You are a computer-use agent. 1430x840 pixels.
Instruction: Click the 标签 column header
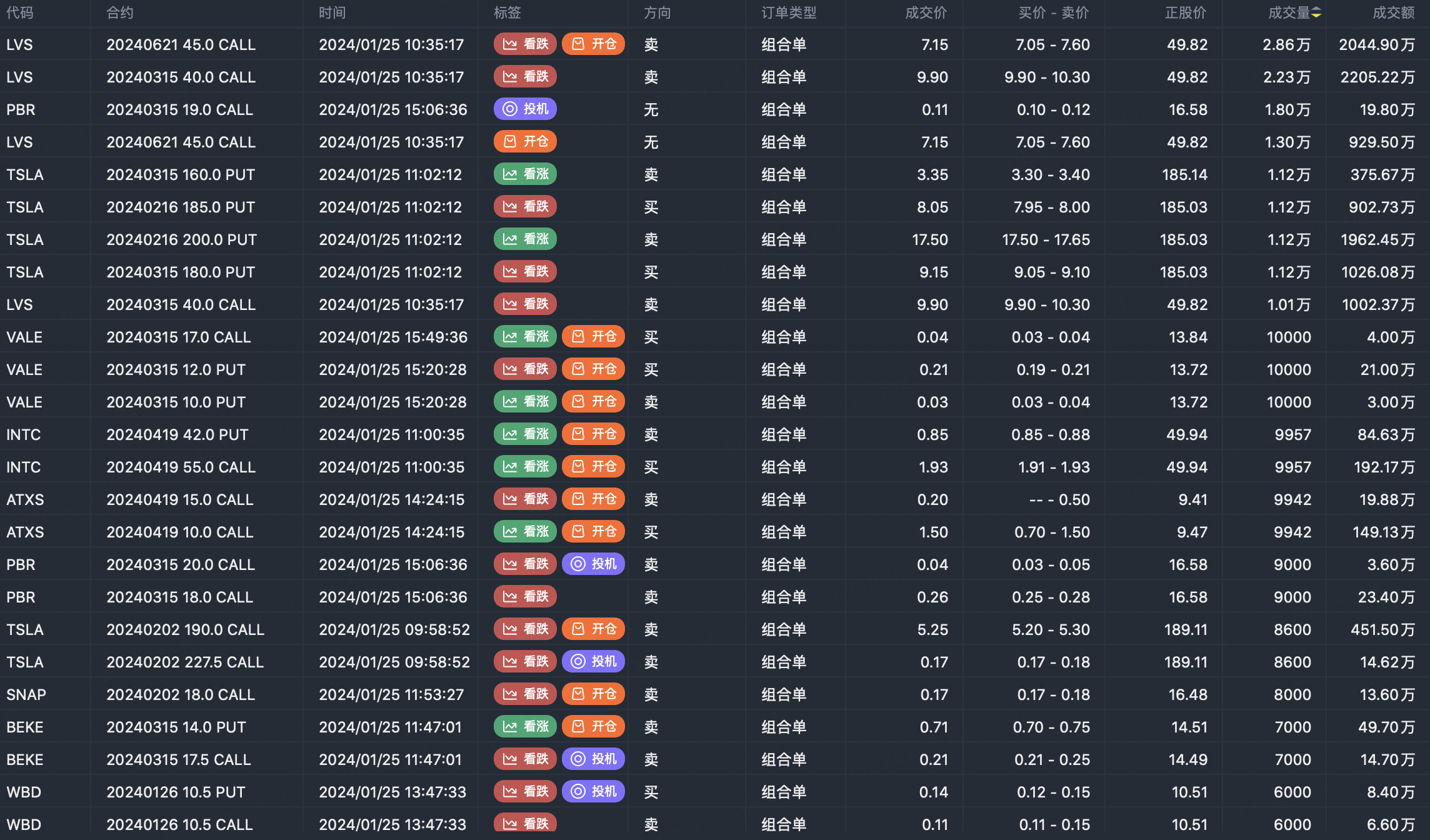point(507,13)
